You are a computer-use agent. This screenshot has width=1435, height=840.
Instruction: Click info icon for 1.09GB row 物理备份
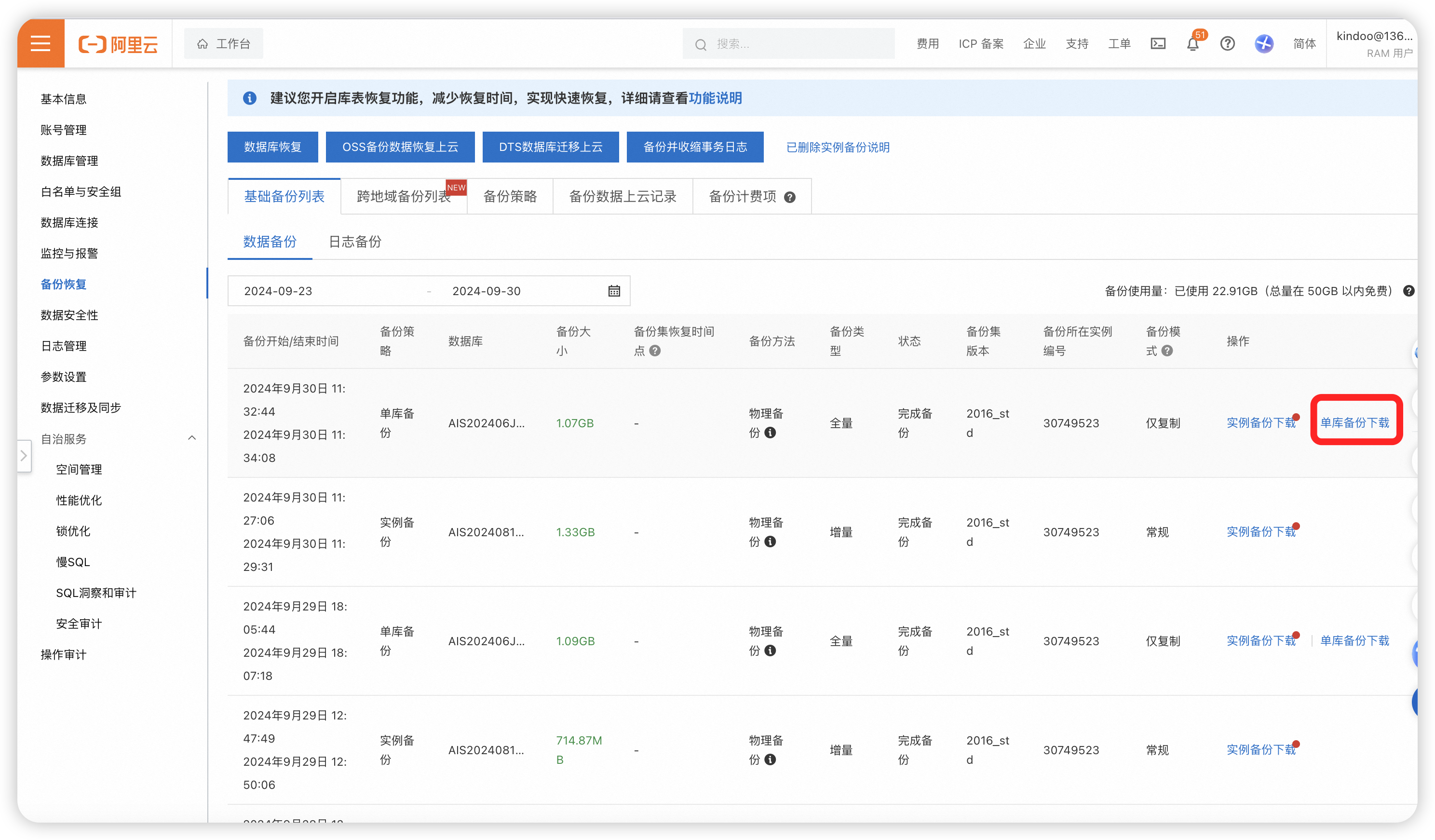coord(769,650)
